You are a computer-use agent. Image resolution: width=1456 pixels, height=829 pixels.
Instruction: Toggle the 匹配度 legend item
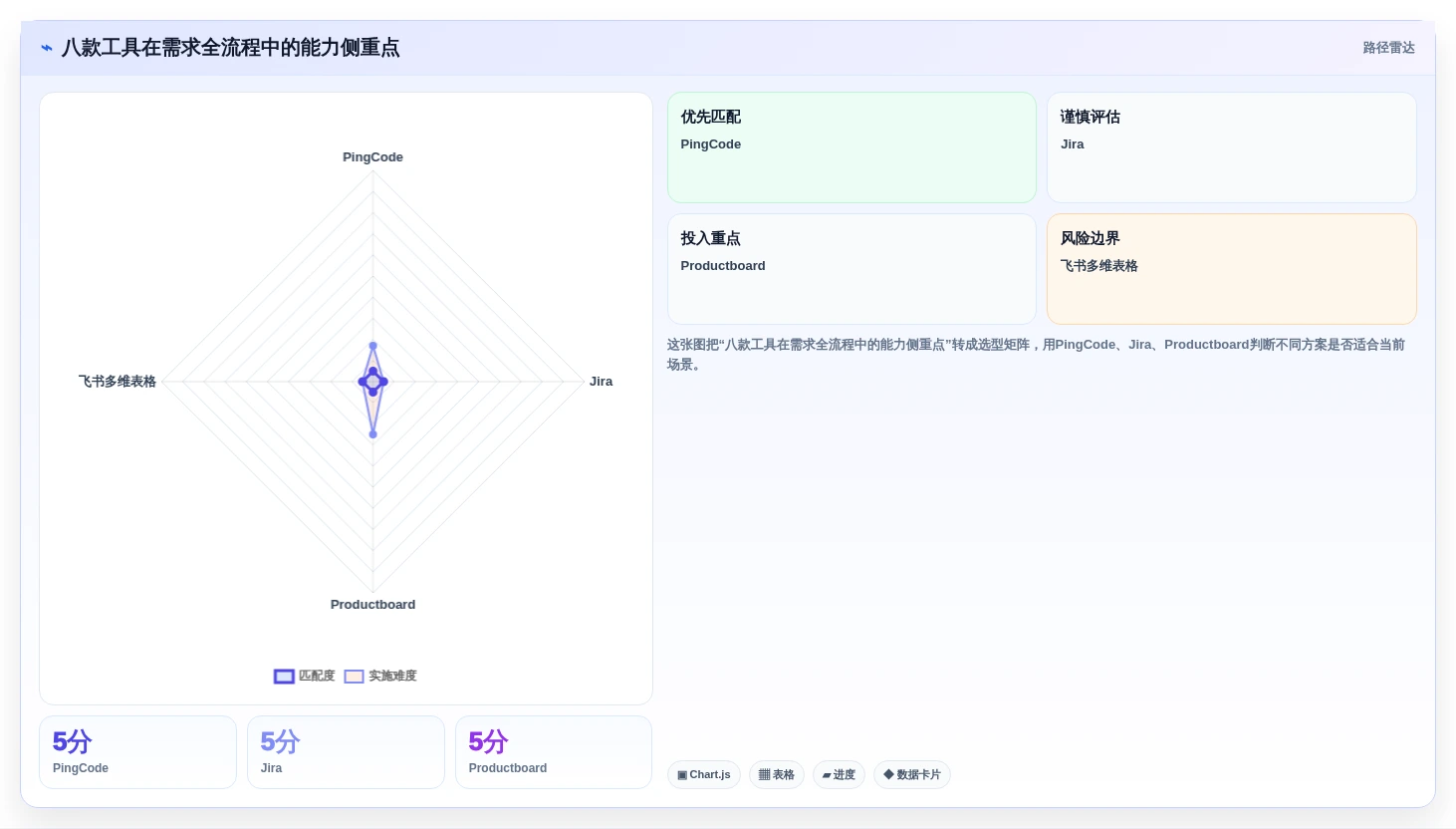coord(305,676)
